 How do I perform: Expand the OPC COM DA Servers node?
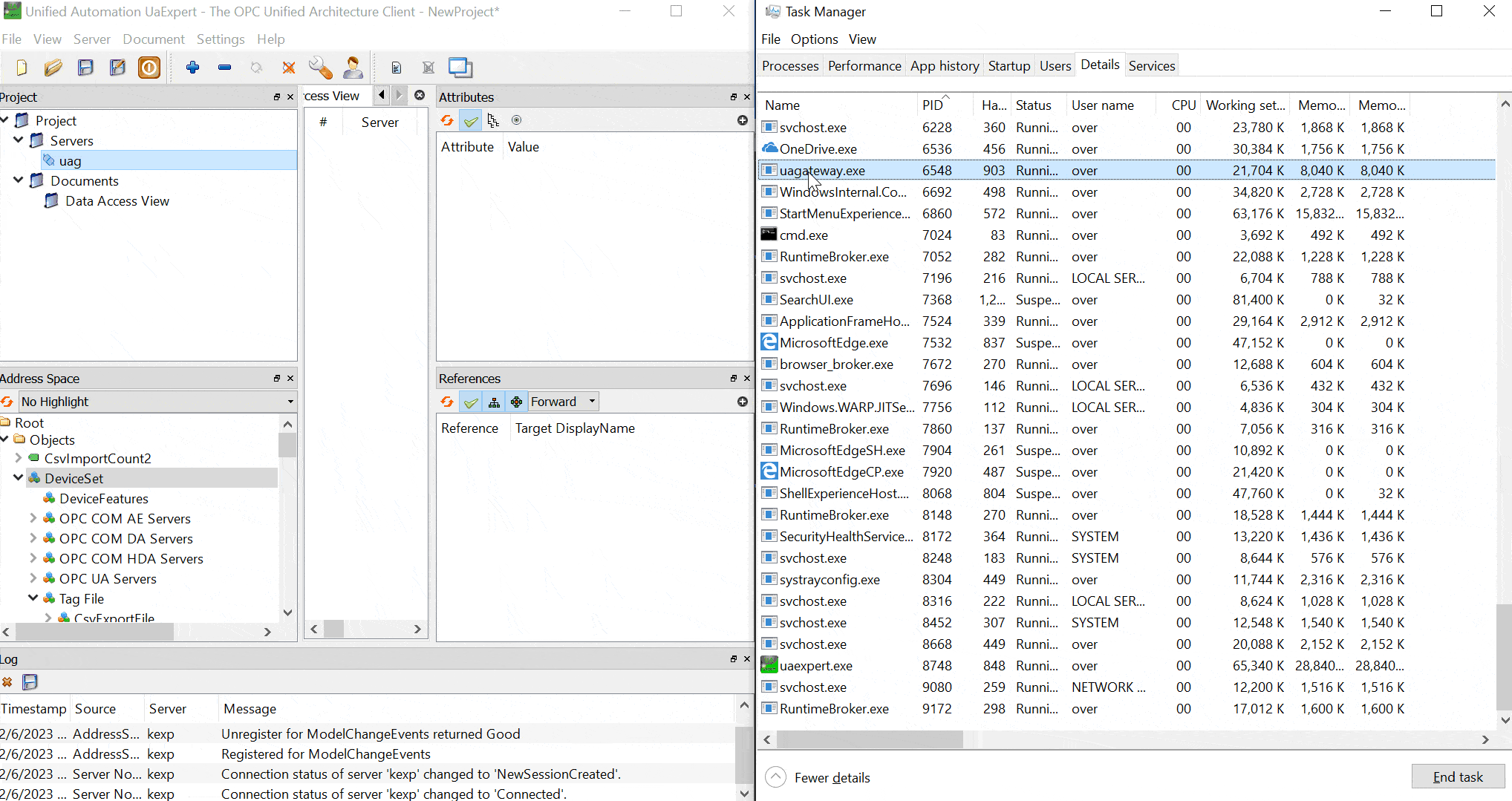coord(33,537)
